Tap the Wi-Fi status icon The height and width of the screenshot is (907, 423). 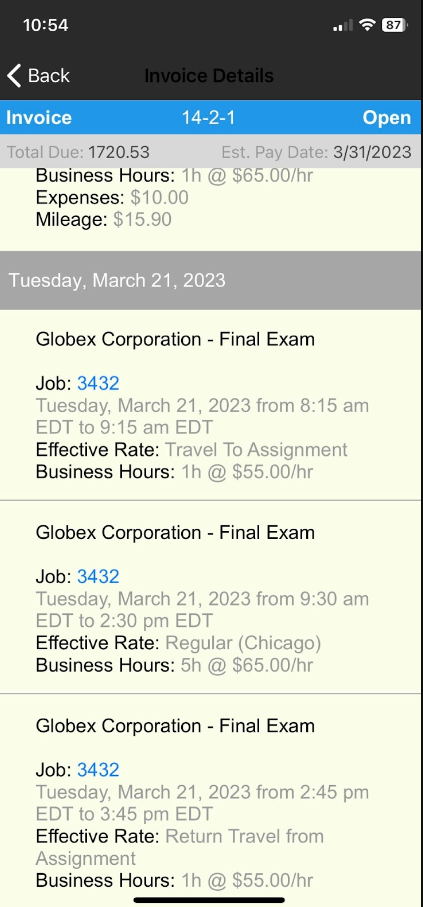tap(367, 25)
